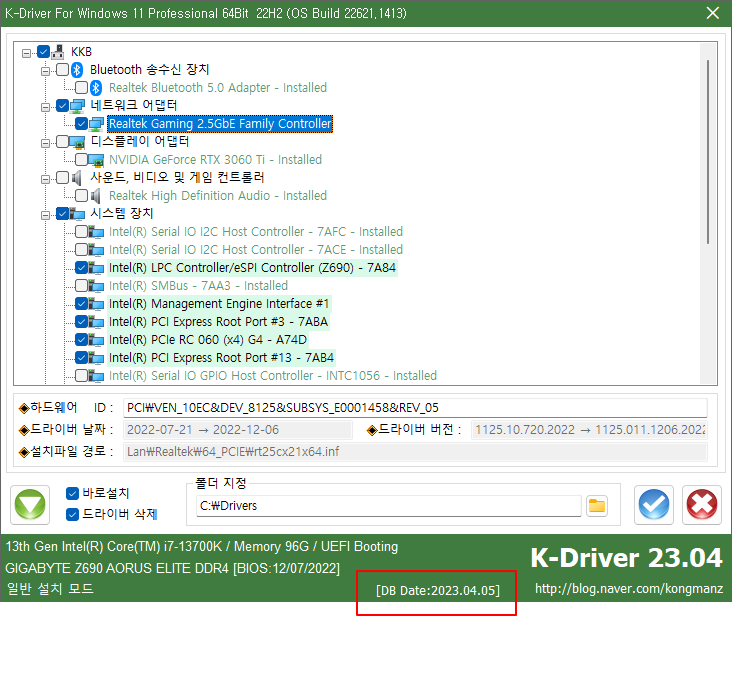The height and width of the screenshot is (698, 732).
Task: Click the C:₩Drivers folder path field
Action: pos(388,506)
